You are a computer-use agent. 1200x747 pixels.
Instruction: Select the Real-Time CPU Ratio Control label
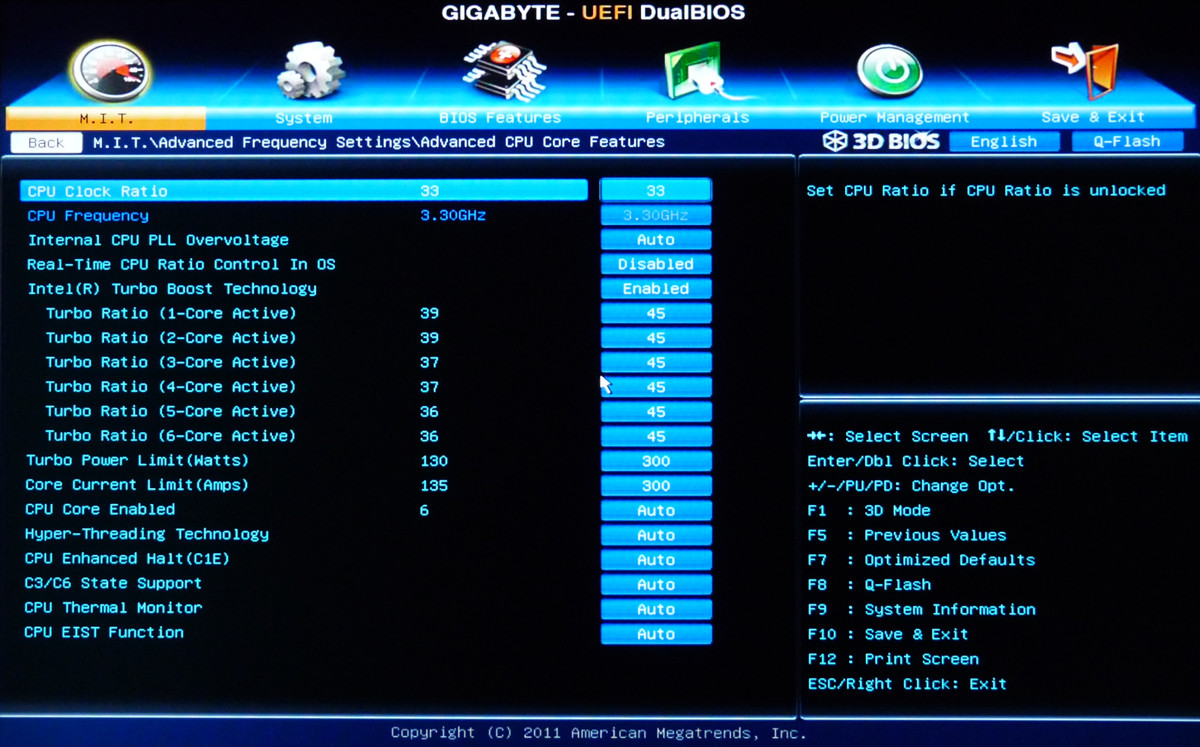pos(181,264)
